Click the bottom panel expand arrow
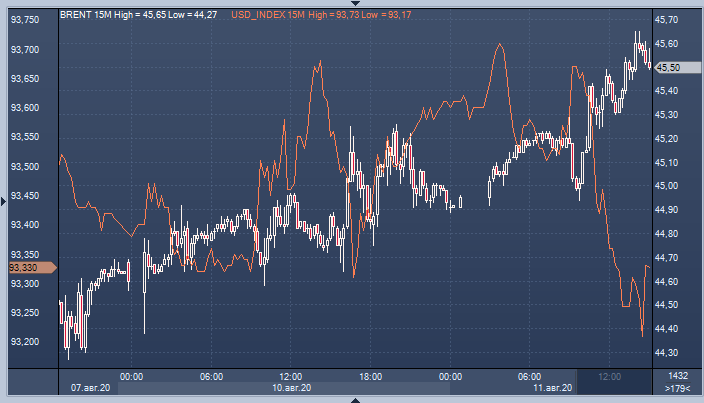This screenshot has height=403, width=704. pos(353,399)
